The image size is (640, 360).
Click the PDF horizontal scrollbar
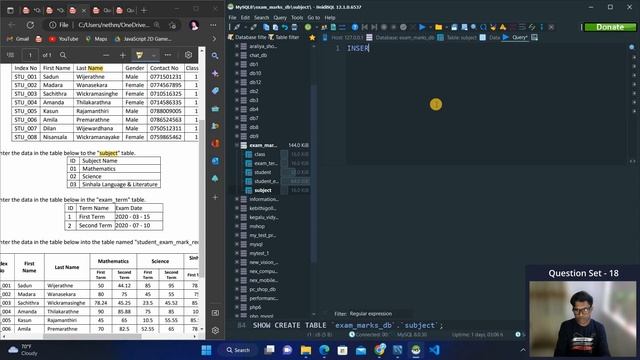[x=92, y=337]
